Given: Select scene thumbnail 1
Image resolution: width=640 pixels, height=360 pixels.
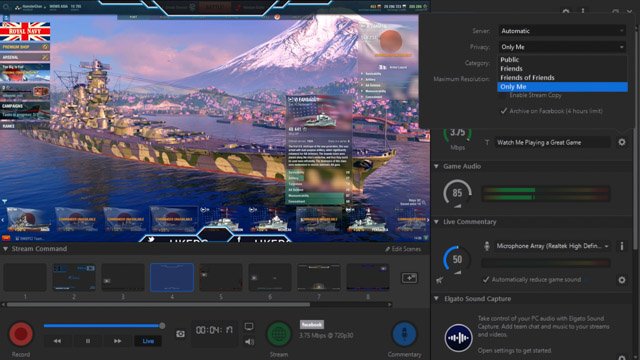Looking at the screenshot, I should click(25, 277).
